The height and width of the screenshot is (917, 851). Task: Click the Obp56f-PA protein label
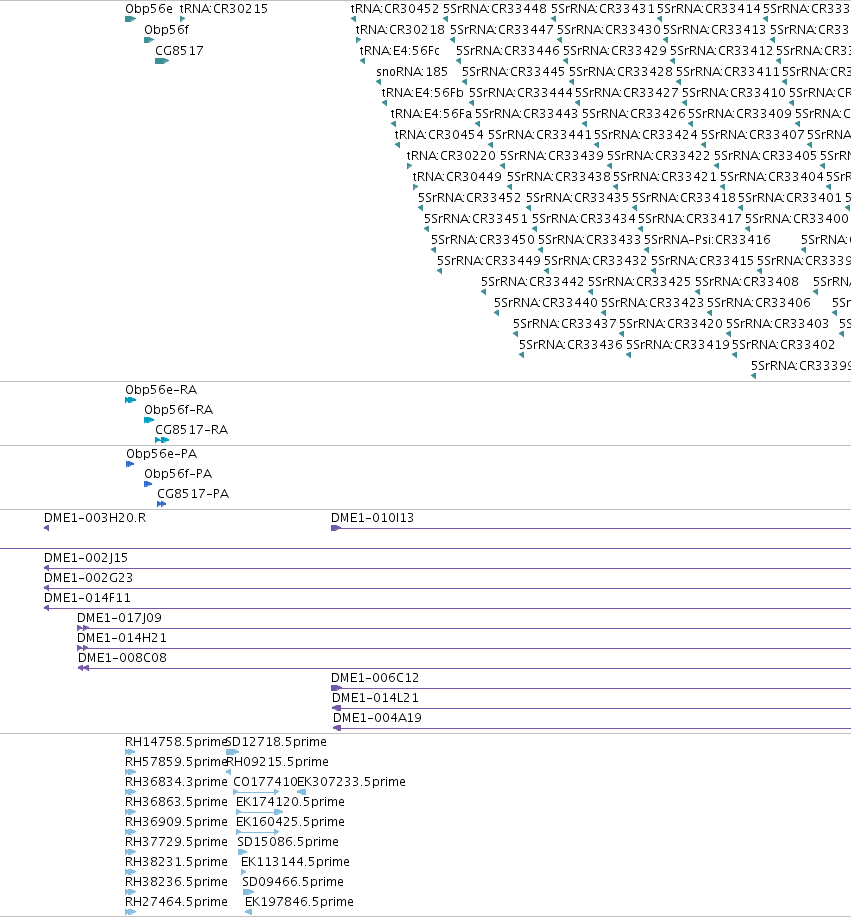(178, 474)
